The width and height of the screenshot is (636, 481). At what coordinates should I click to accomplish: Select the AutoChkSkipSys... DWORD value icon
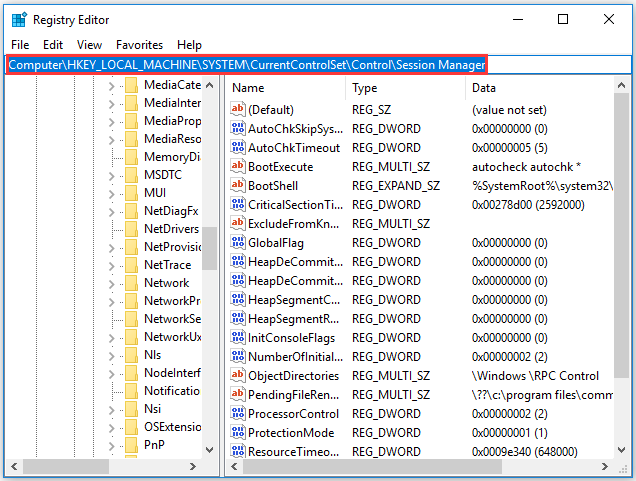tap(238, 129)
